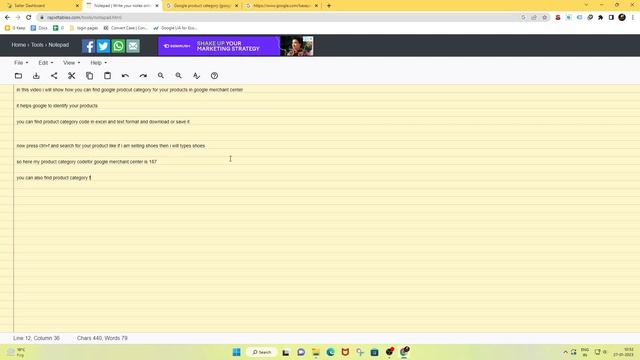Click the 'Line 12, Column 36' status text
The height and width of the screenshot is (360, 640).
click(36, 338)
